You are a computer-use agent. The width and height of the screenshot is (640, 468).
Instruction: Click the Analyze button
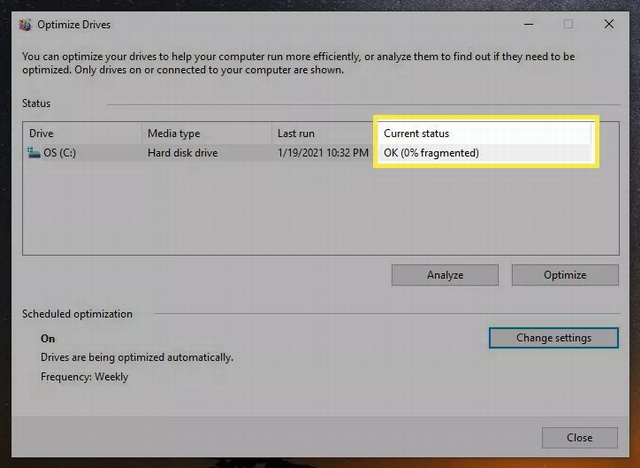(x=445, y=275)
